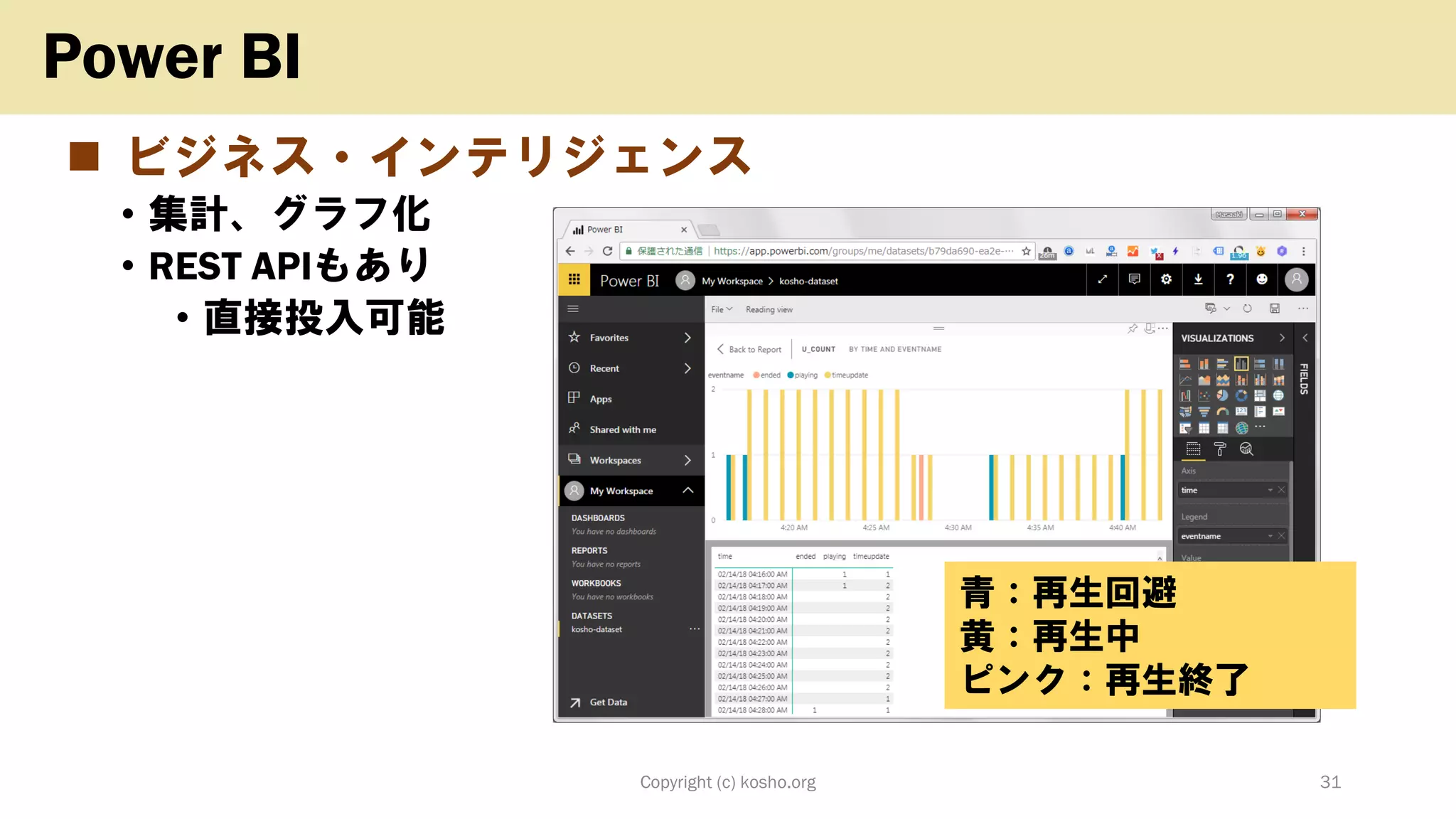Remove the time field from Axis
The height and width of the screenshot is (819, 1456).
click(1281, 490)
